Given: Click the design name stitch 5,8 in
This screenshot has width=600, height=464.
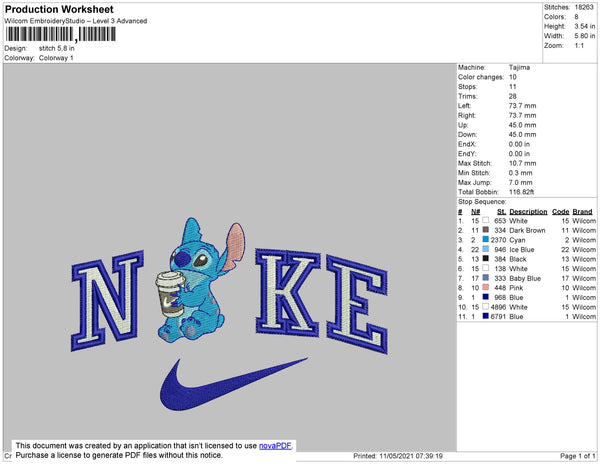Looking at the screenshot, I should click(x=57, y=49).
